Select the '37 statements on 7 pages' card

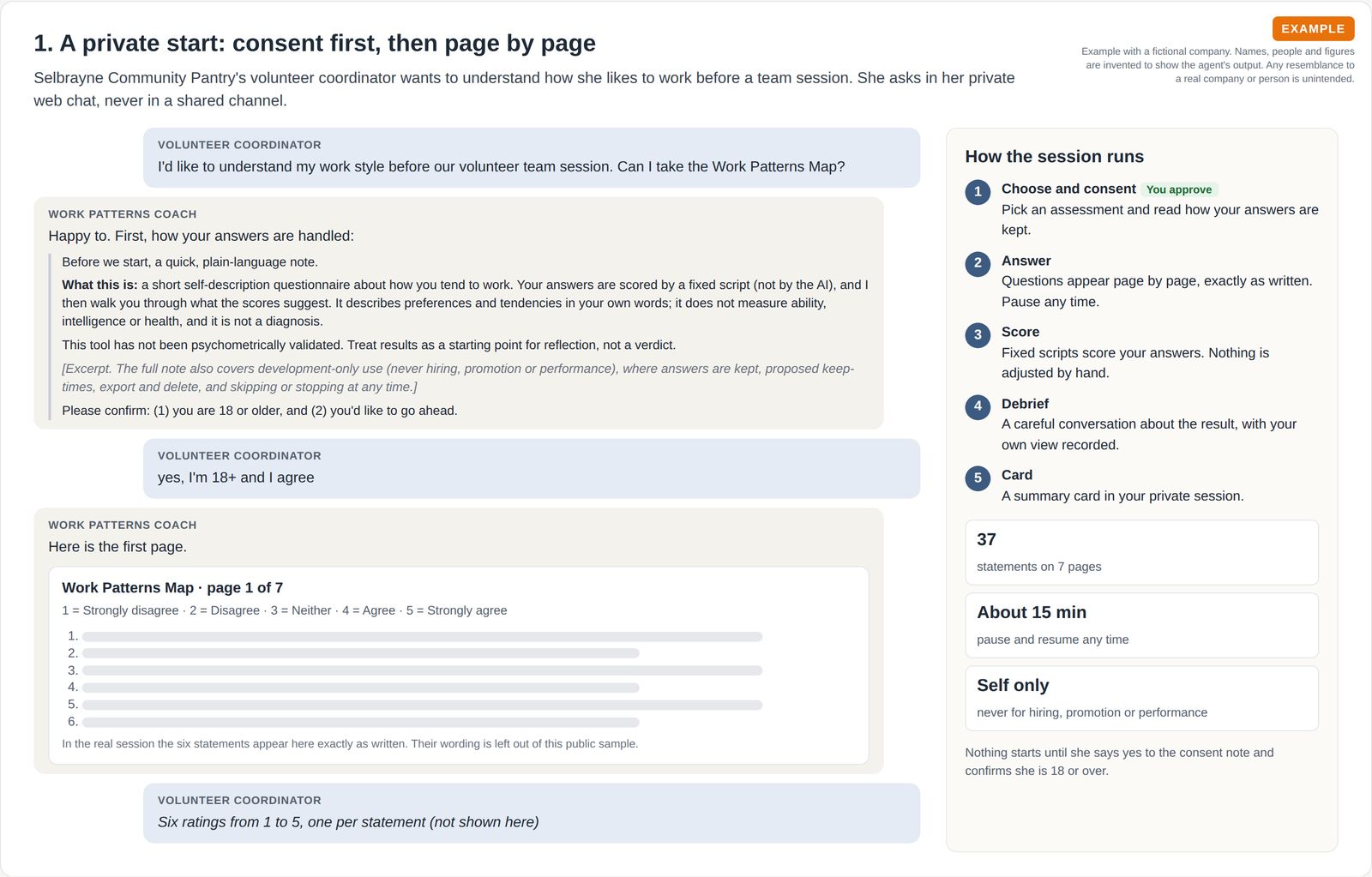(x=1141, y=552)
